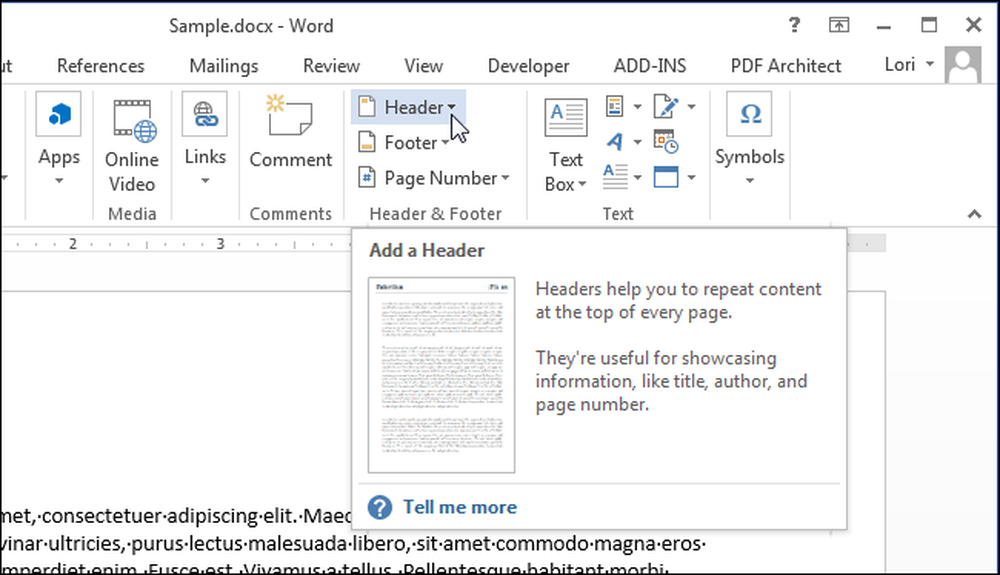
Task: Switch to the ADD-INS tab
Action: coord(650,66)
